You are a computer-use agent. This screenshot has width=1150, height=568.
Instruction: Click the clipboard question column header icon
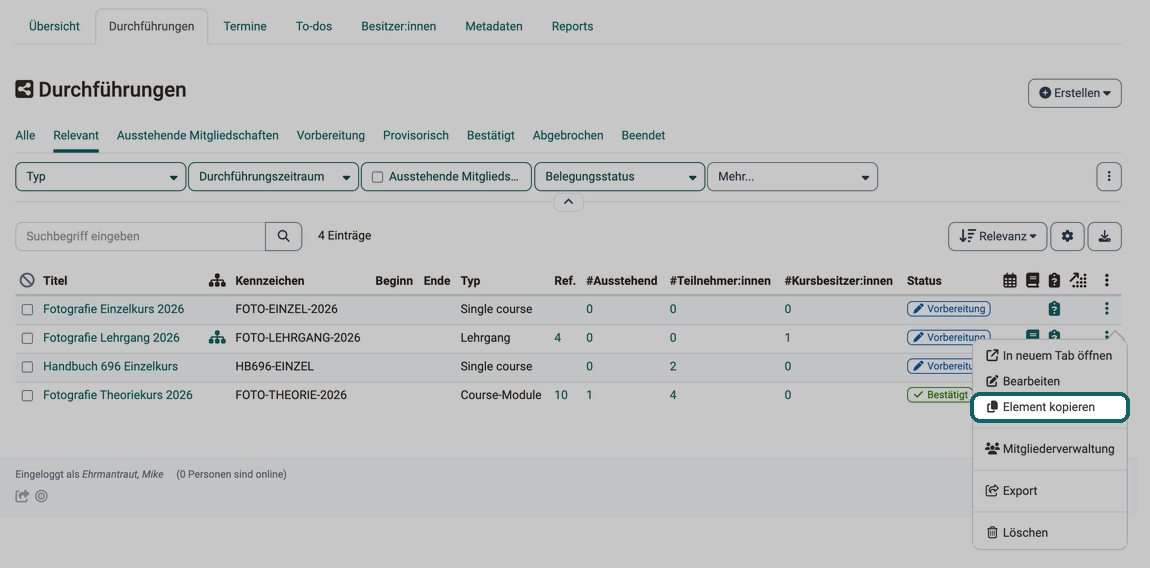click(x=1054, y=280)
